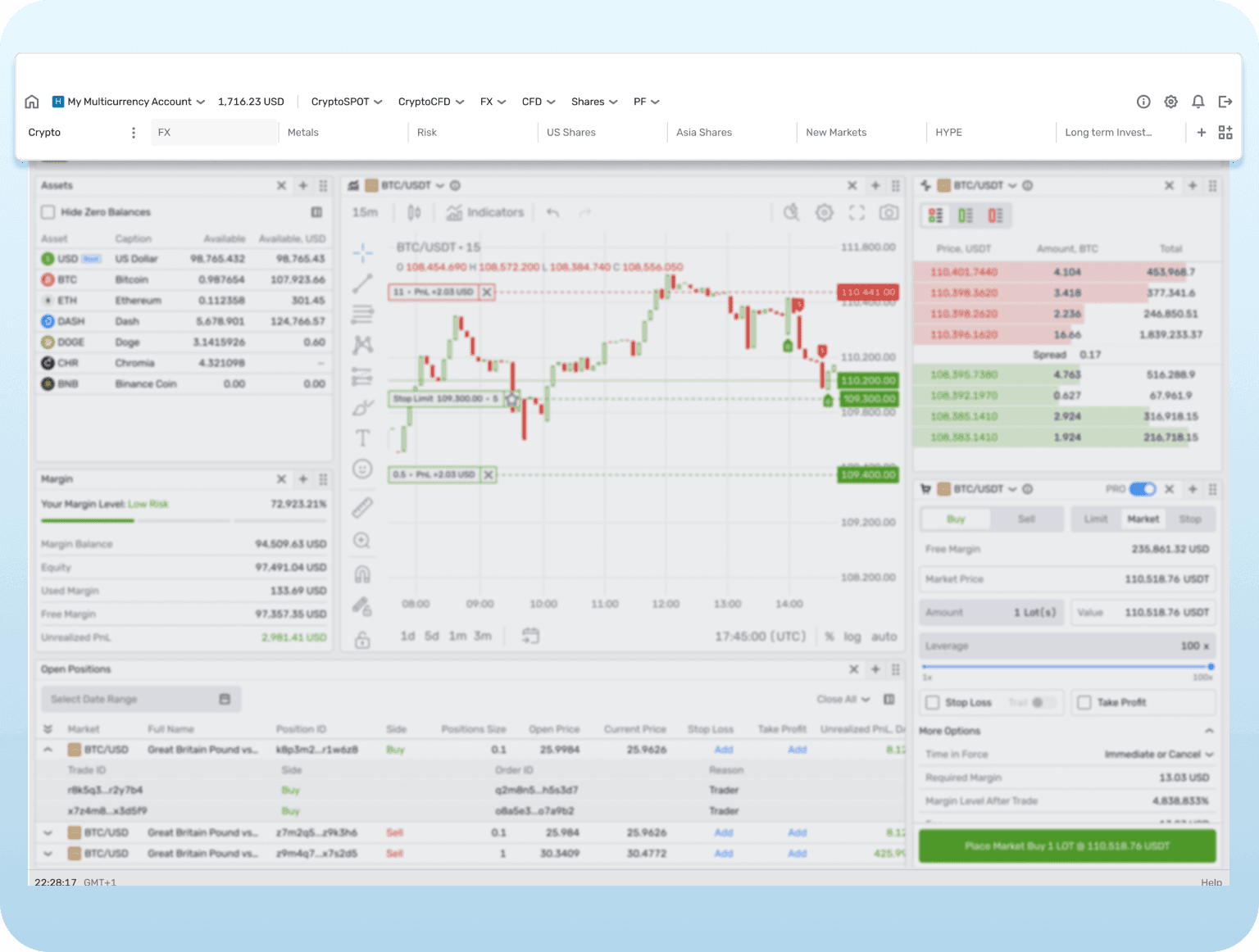Toggle the magnet snap tool
The width and height of the screenshot is (1259, 952).
pos(362,573)
